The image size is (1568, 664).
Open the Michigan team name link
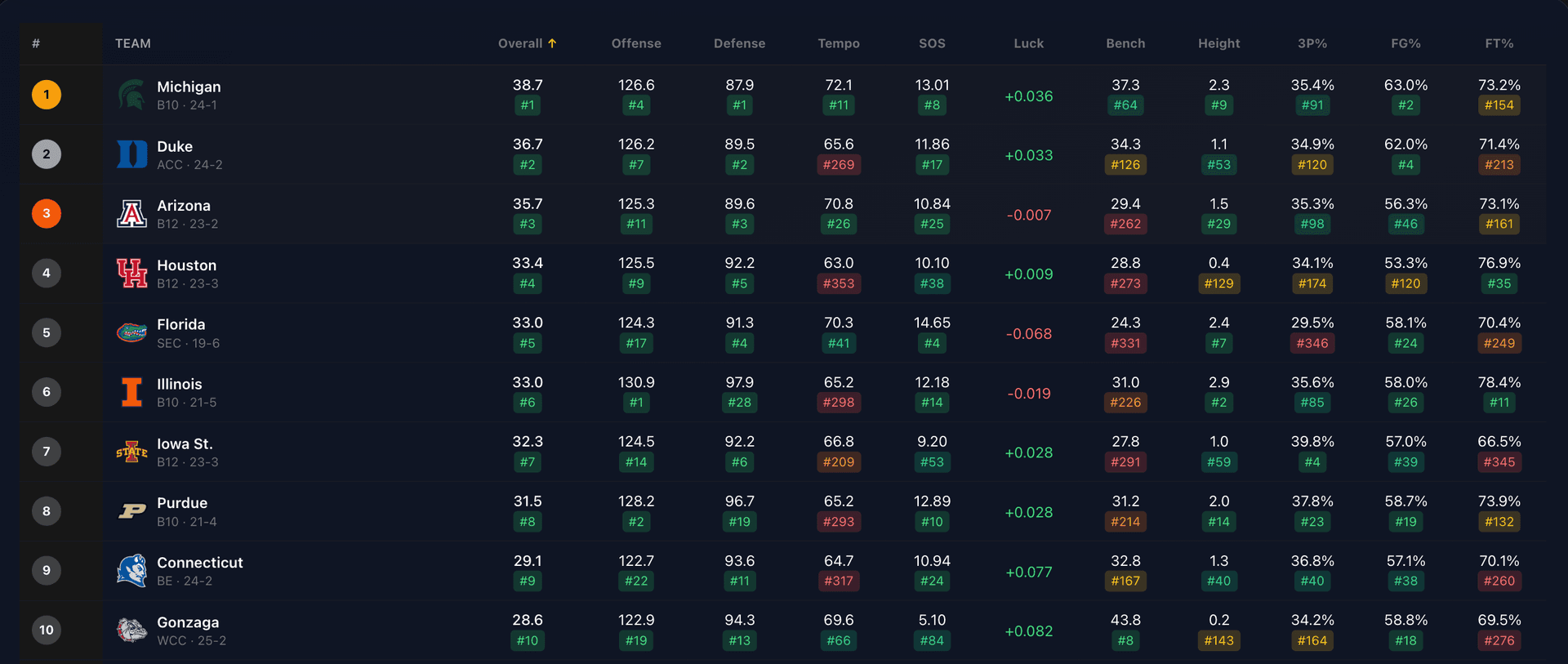pyautogui.click(x=189, y=87)
